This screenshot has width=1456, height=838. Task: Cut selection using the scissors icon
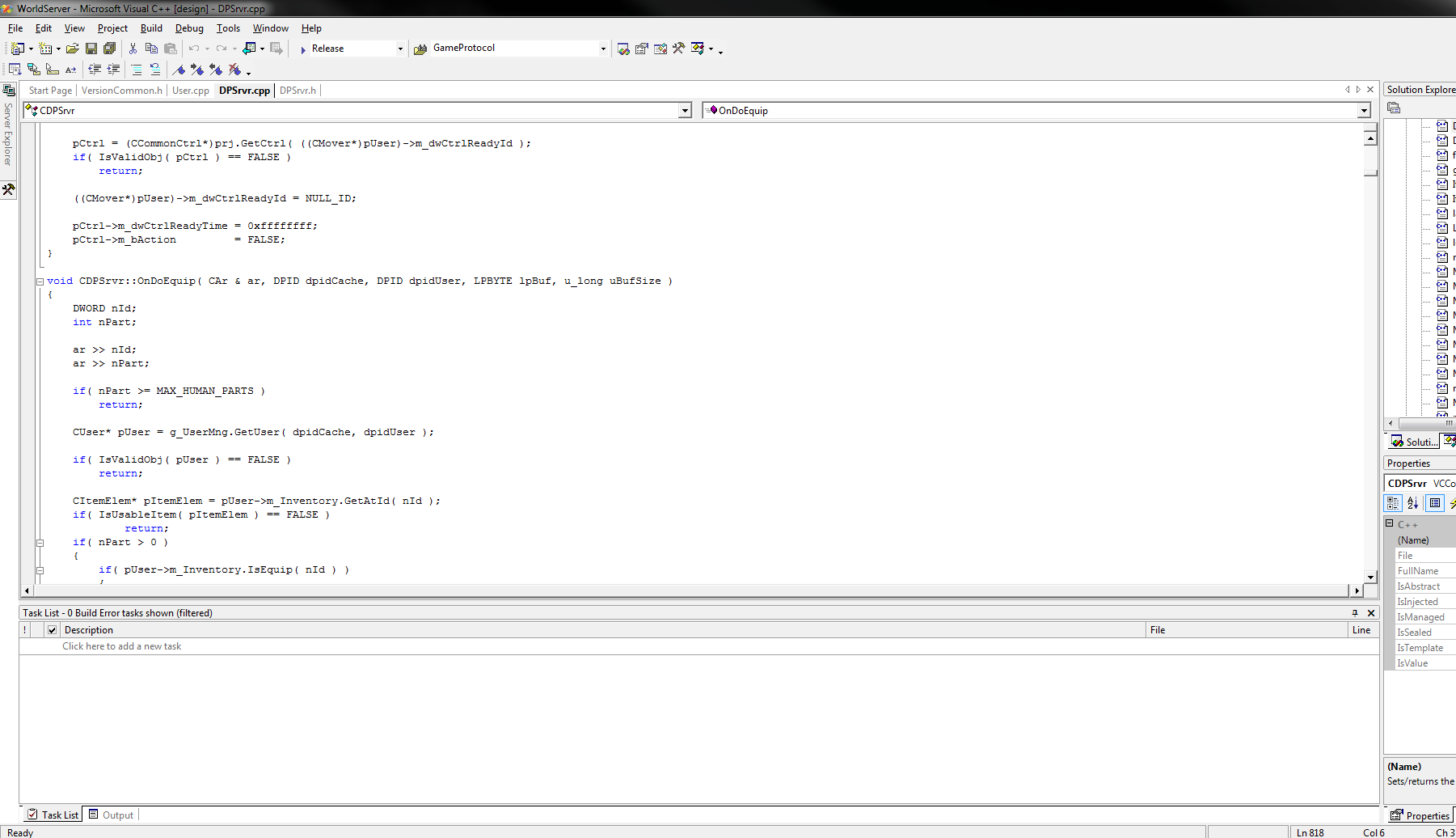click(133, 49)
